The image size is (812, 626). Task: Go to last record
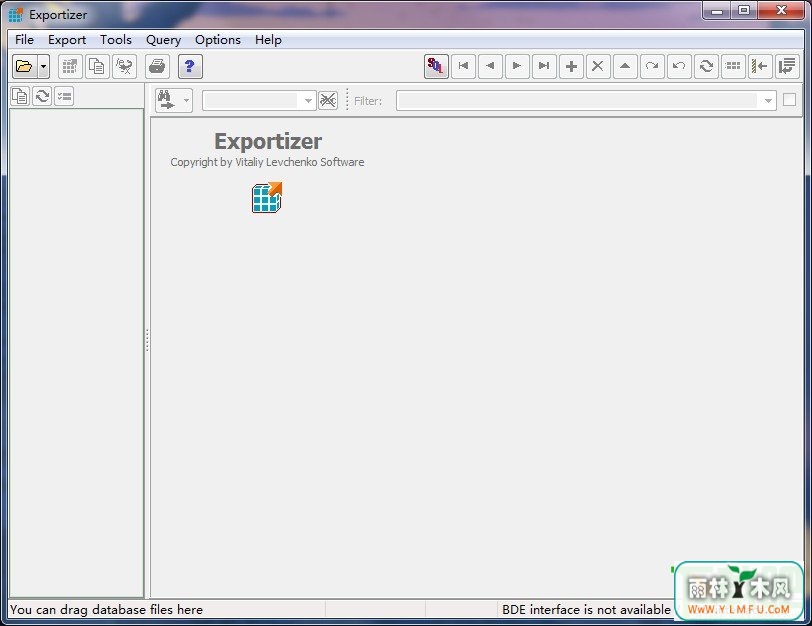tap(544, 66)
